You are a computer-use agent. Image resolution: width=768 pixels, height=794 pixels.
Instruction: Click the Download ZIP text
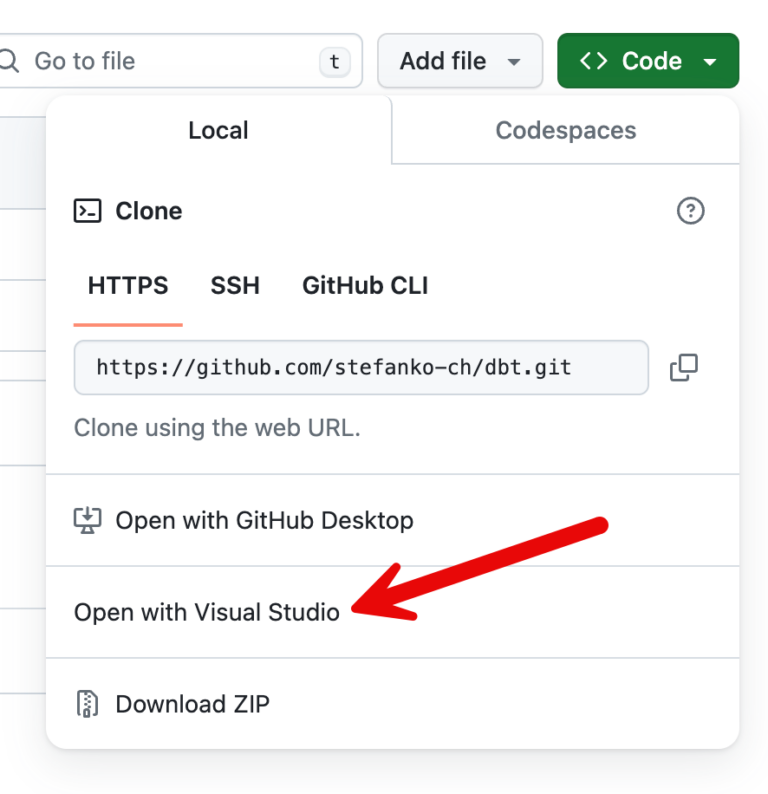coord(192,704)
